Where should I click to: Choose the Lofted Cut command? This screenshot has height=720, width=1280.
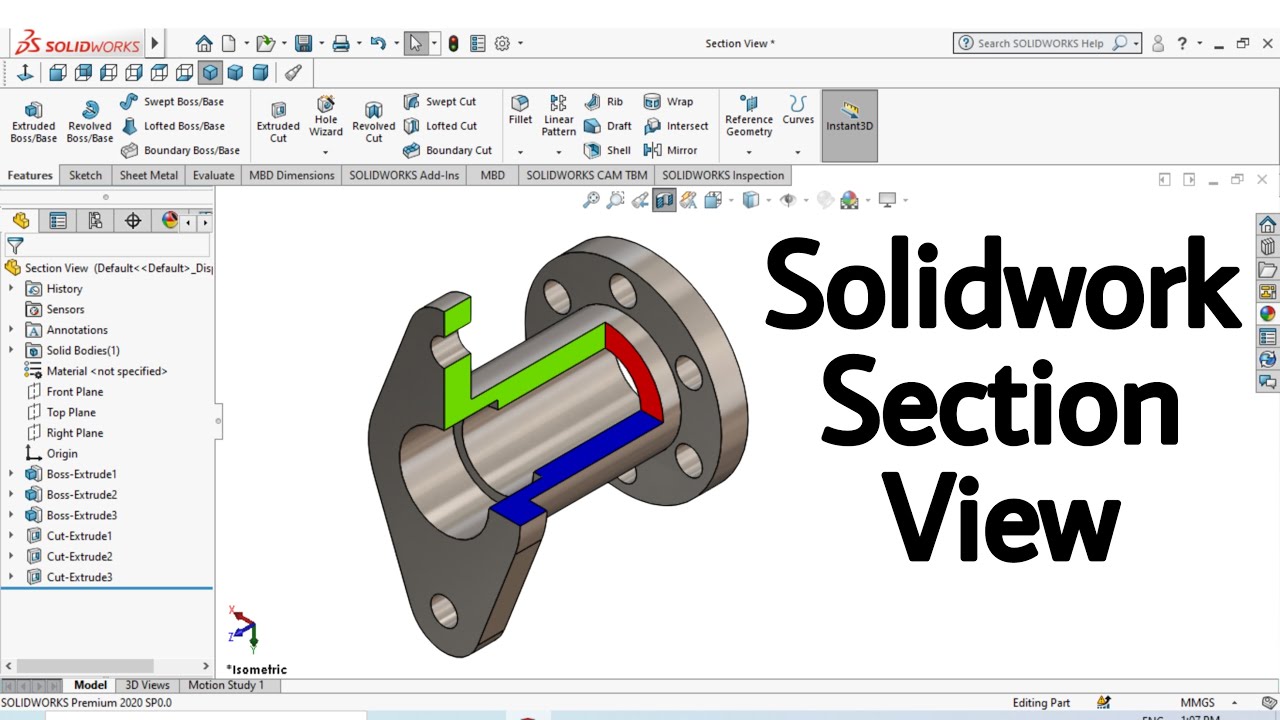click(x=439, y=126)
